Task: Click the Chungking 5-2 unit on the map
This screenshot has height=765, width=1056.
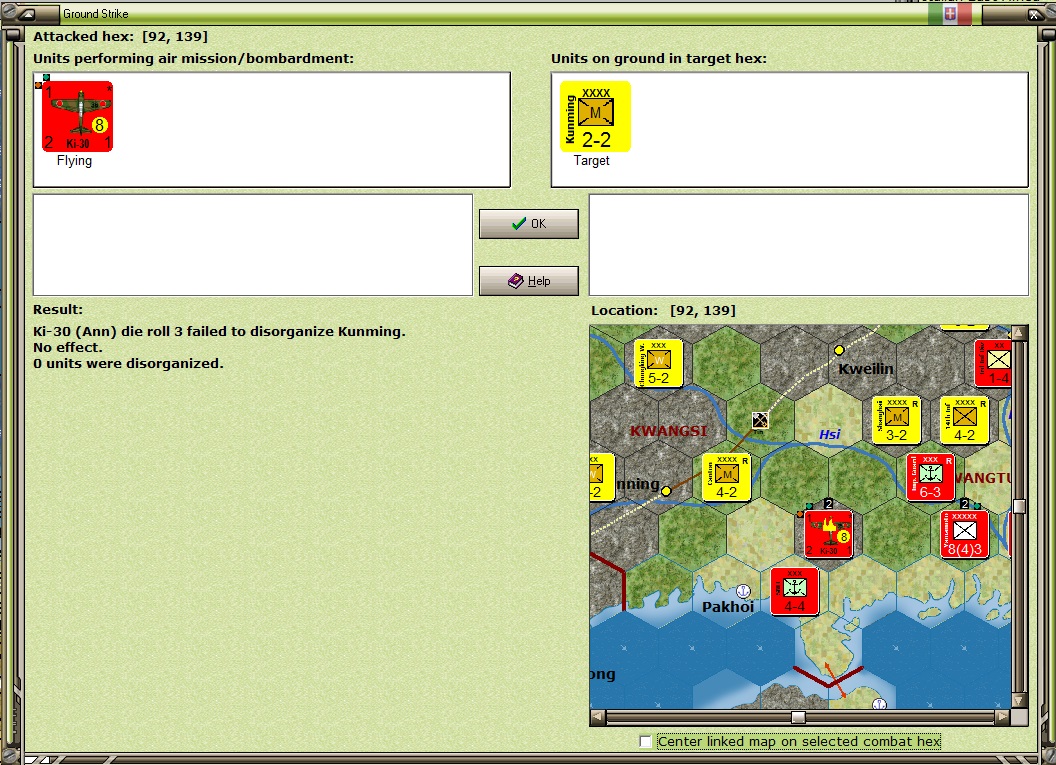Action: pos(658,364)
